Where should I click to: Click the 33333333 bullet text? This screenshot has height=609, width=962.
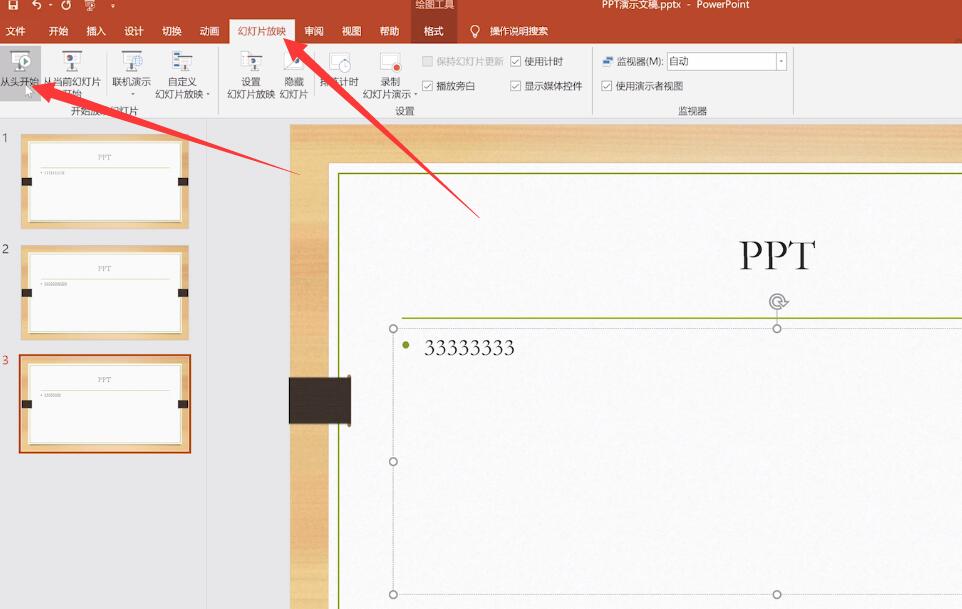pos(469,348)
